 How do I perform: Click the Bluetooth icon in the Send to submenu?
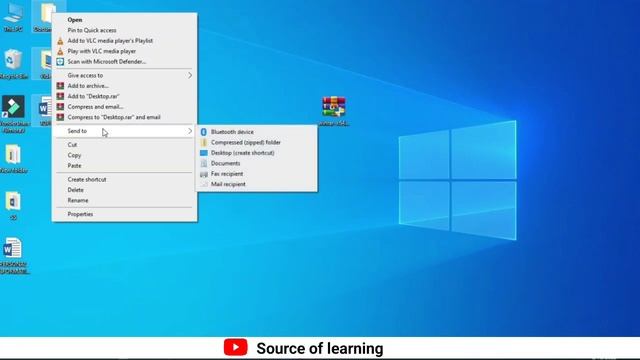[x=204, y=132]
